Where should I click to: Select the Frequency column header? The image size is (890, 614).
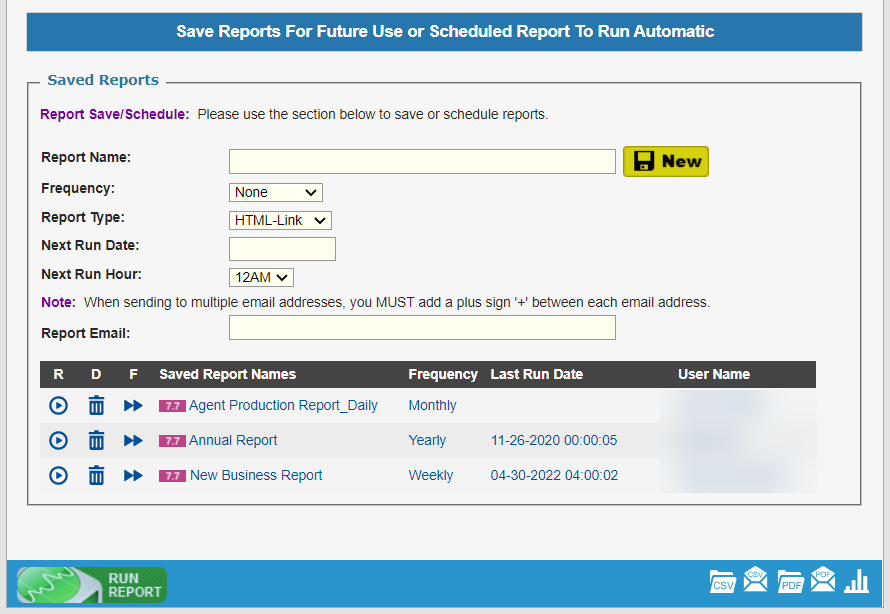[443, 374]
